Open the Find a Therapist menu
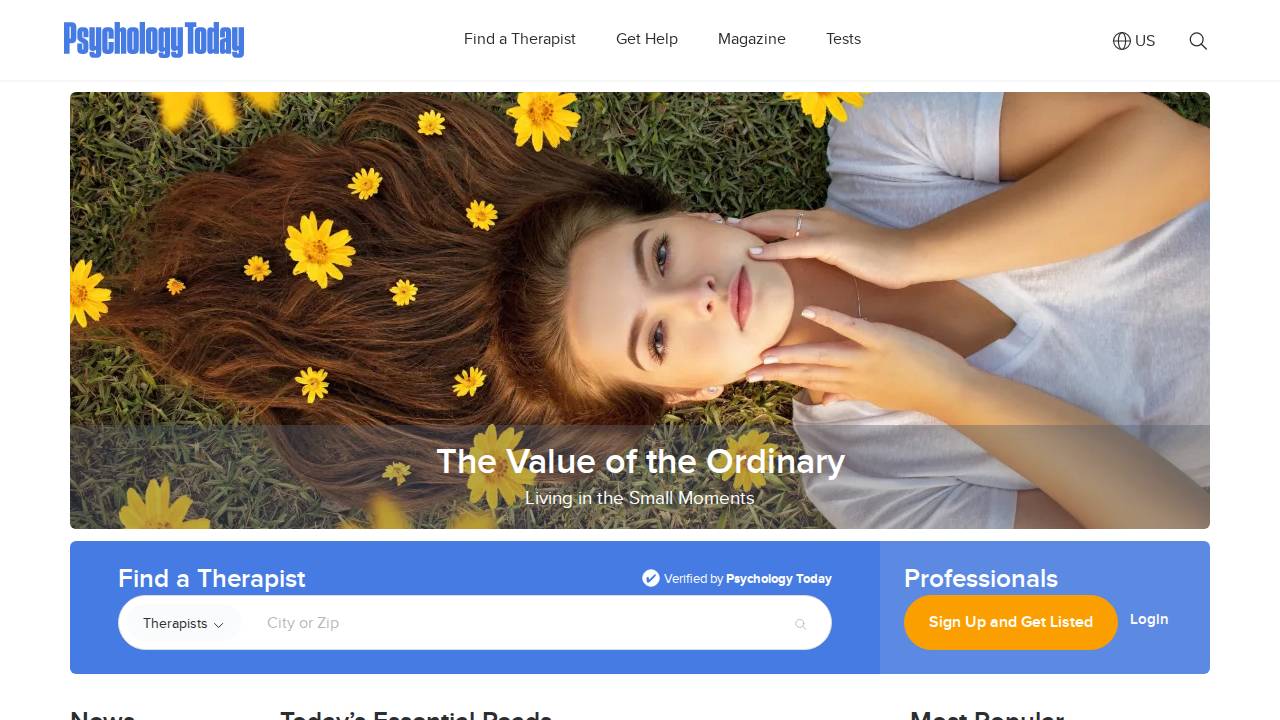The height and width of the screenshot is (720, 1280). point(520,39)
